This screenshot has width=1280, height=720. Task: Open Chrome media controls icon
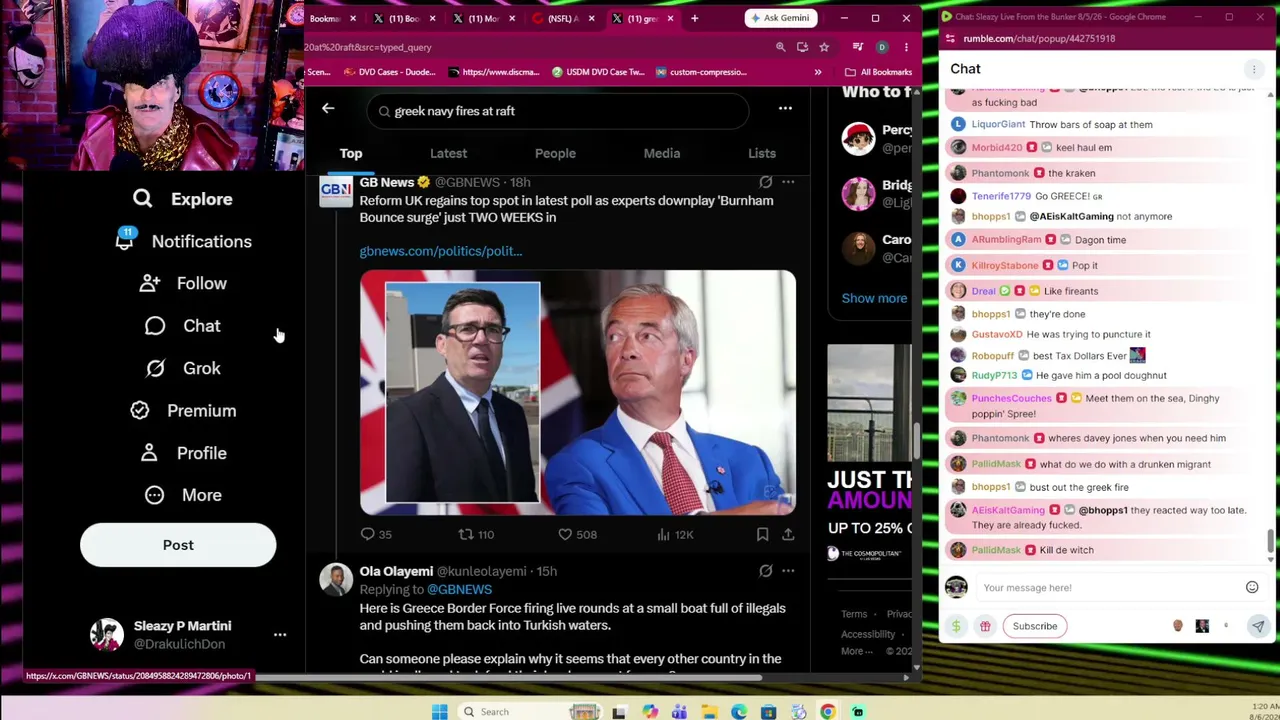(858, 47)
